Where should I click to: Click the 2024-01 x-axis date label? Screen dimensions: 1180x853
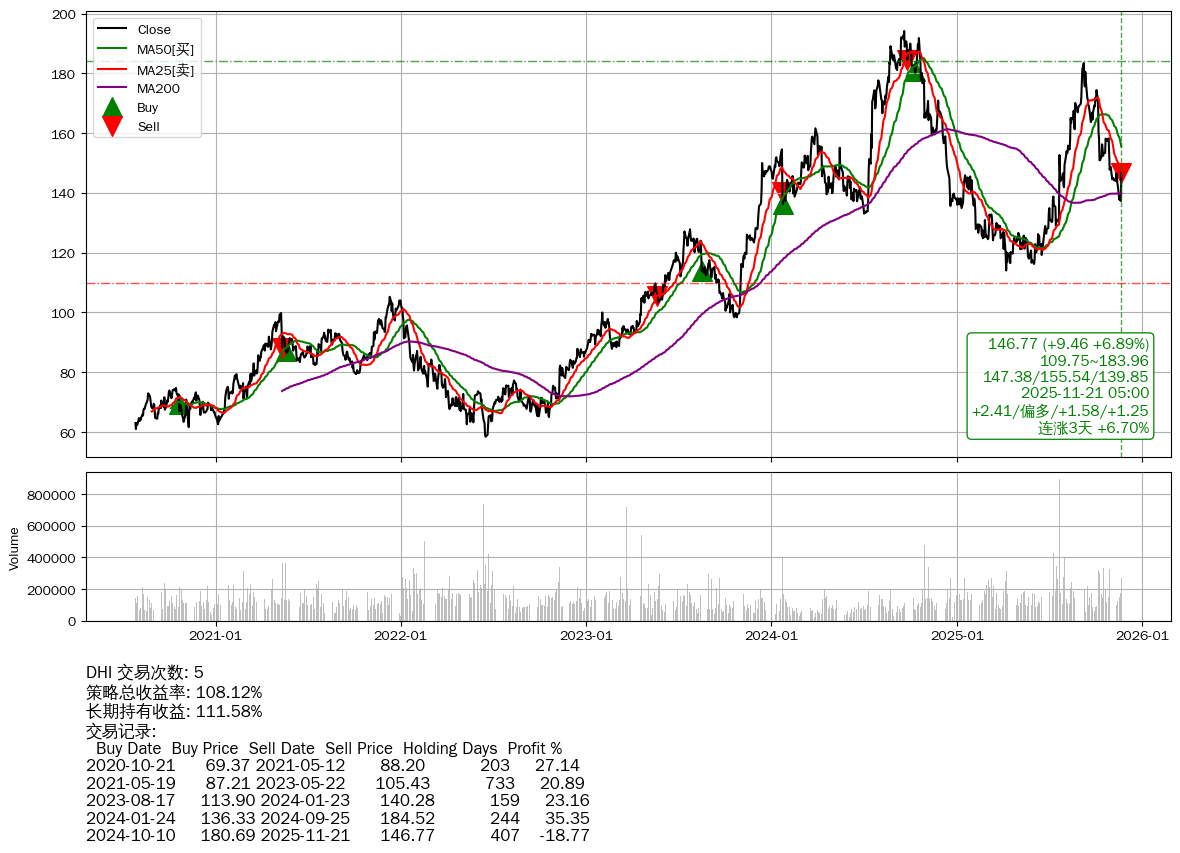[771, 635]
